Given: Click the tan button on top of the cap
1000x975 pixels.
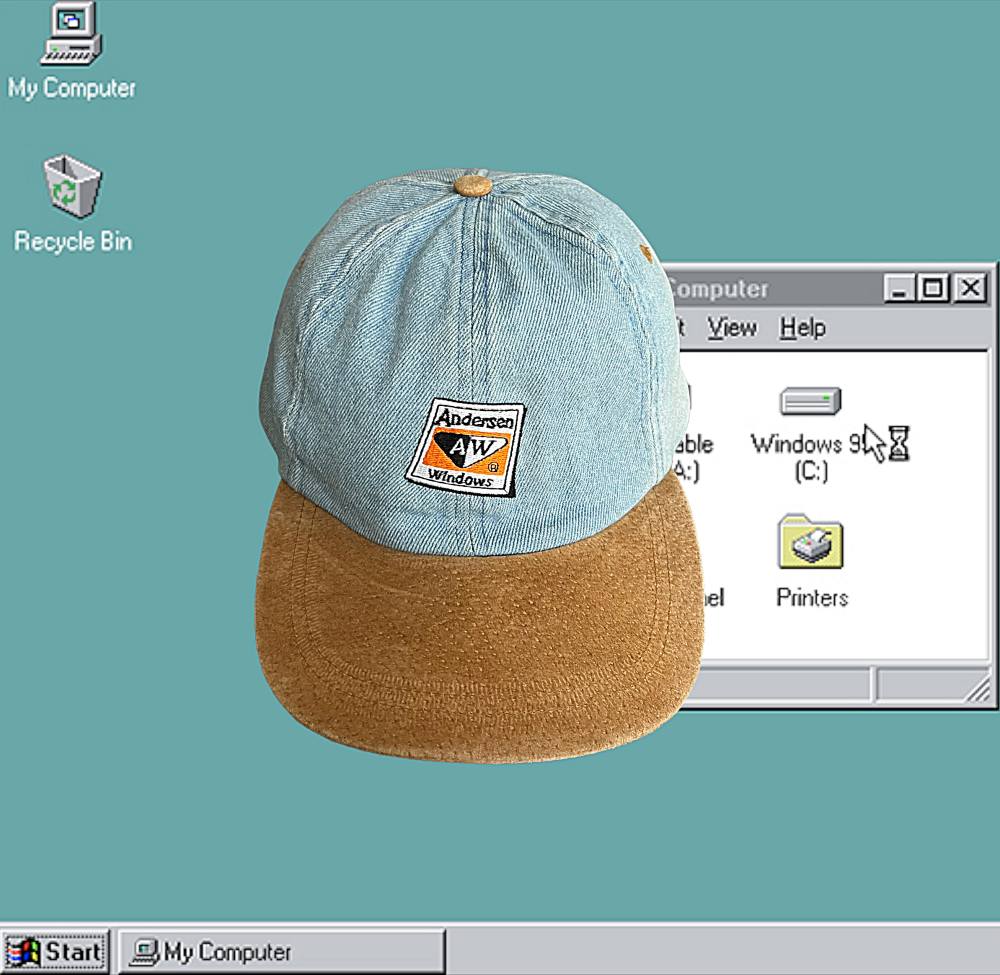Looking at the screenshot, I should (x=472, y=185).
